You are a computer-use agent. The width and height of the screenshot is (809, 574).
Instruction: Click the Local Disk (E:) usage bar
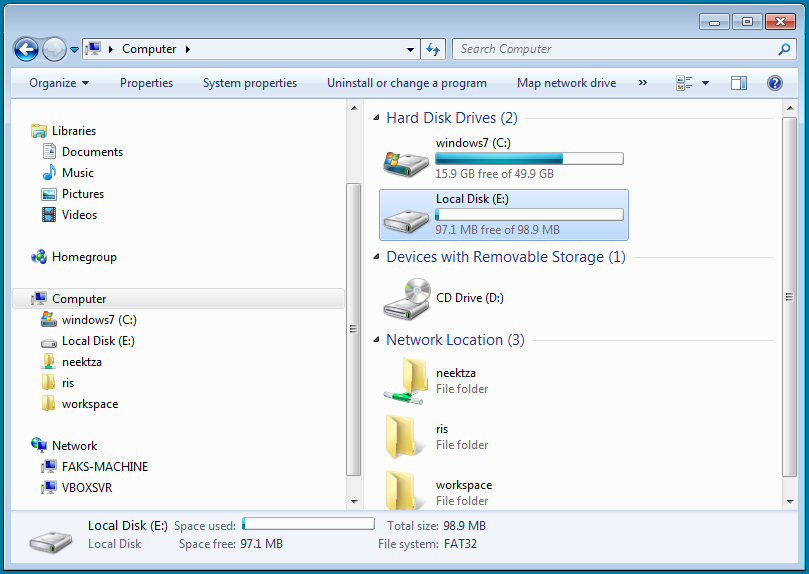click(529, 215)
